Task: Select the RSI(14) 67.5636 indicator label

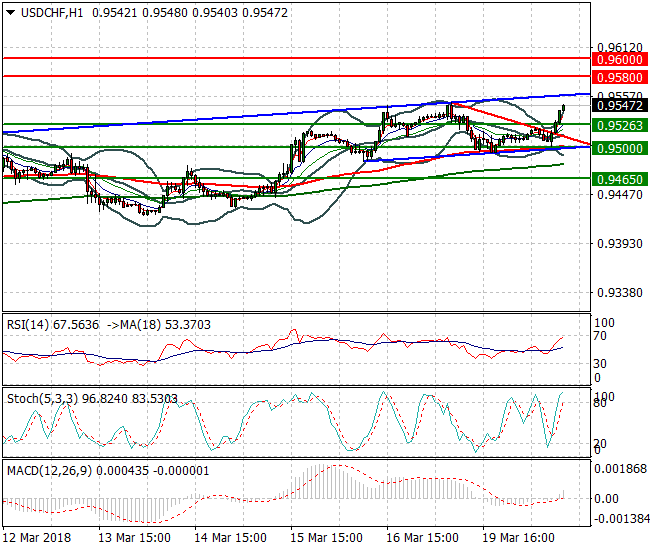Action: (x=53, y=325)
